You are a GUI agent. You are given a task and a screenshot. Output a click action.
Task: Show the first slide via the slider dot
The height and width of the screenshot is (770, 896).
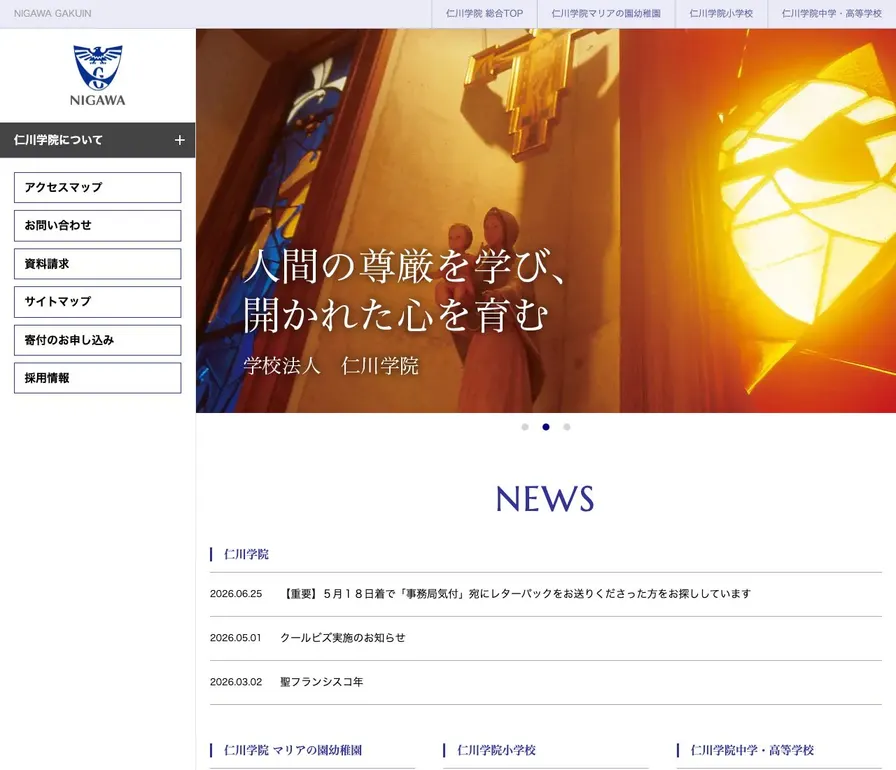pyautogui.click(x=525, y=427)
